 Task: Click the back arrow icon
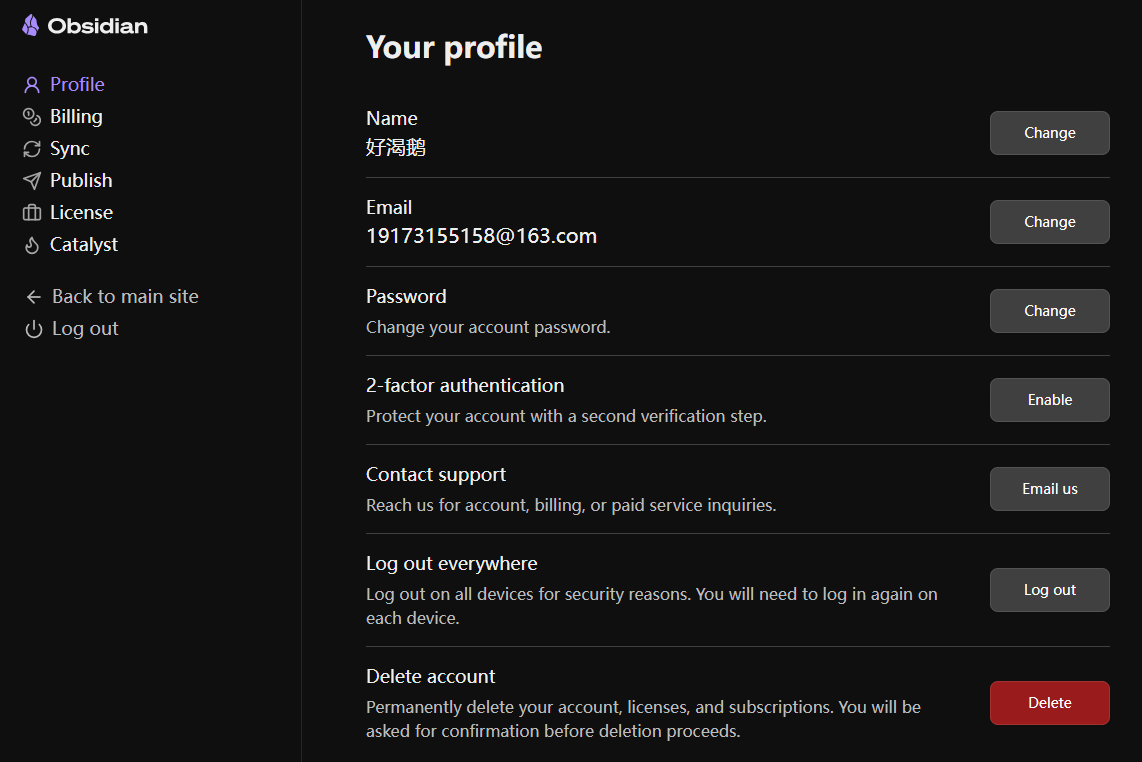pyautogui.click(x=34, y=297)
